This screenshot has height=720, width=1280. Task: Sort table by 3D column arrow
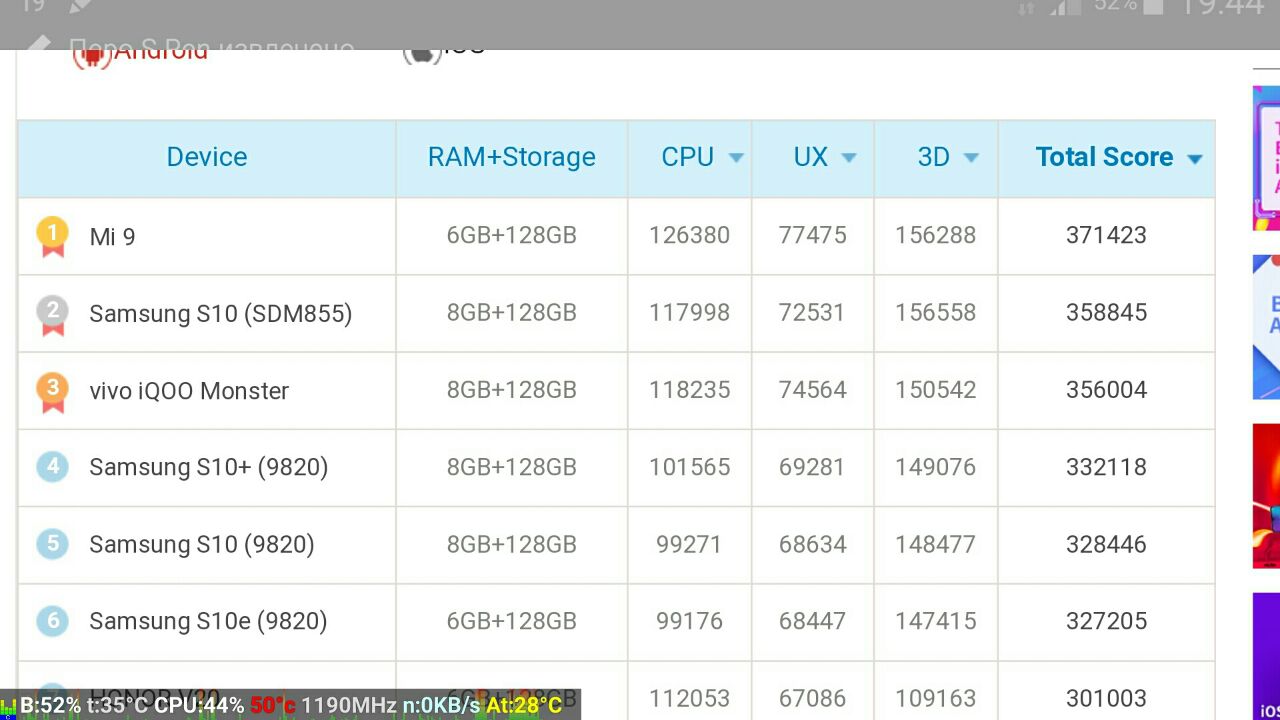click(x=970, y=158)
